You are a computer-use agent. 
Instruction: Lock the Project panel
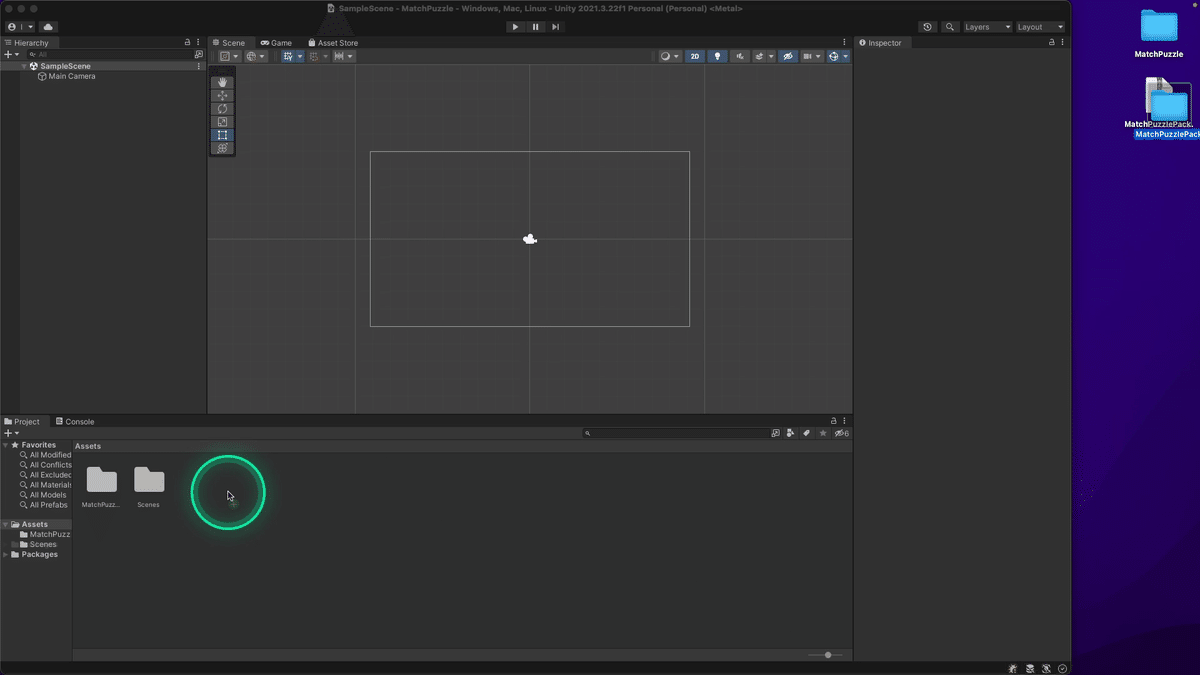point(834,421)
